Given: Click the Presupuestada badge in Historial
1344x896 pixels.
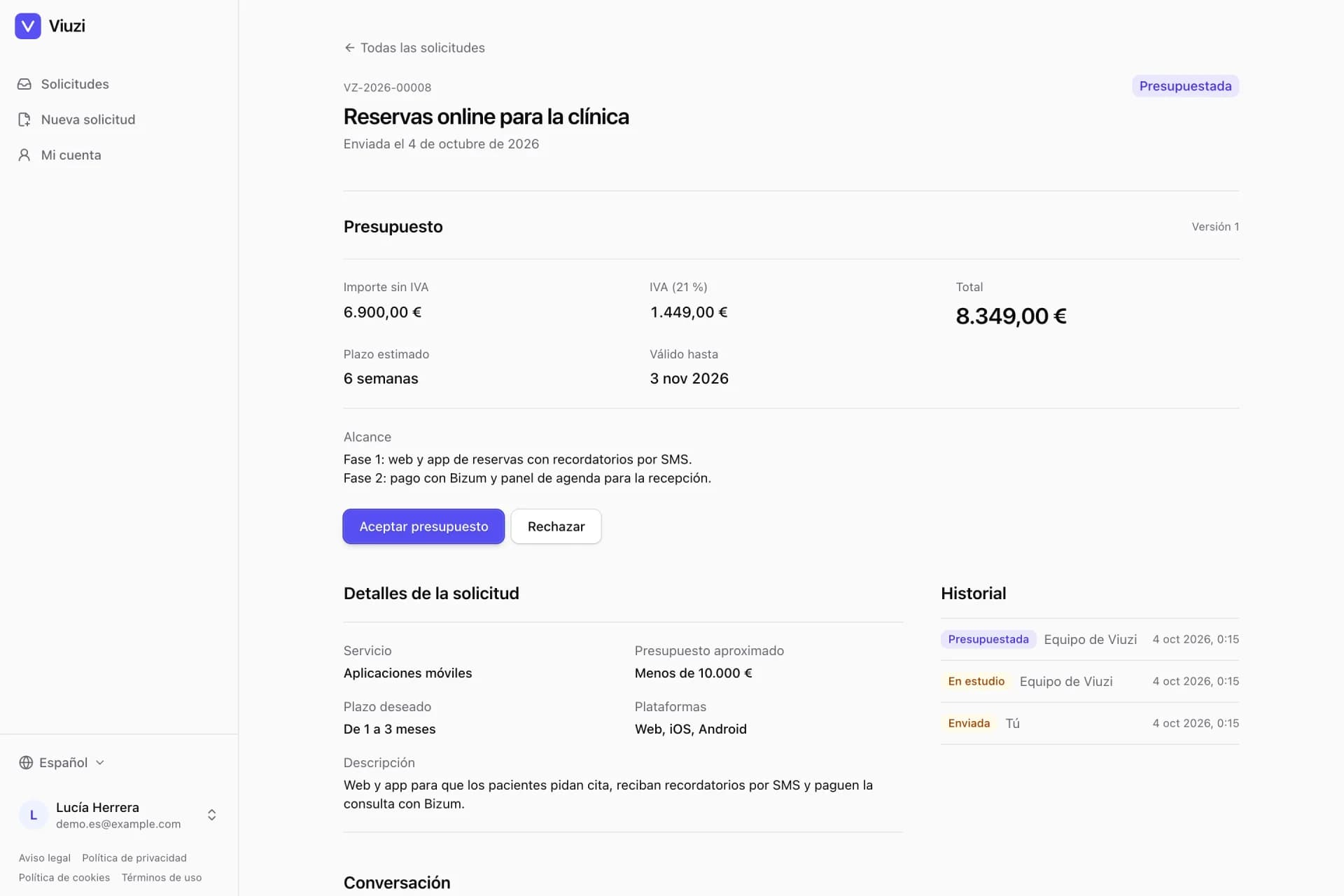Looking at the screenshot, I should [x=988, y=639].
